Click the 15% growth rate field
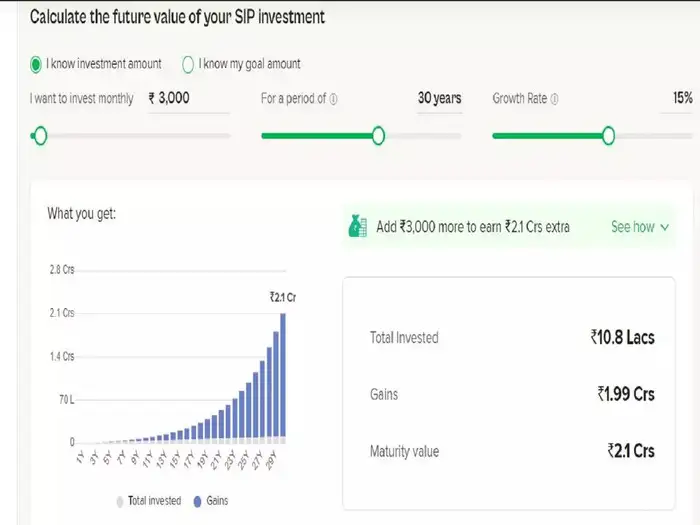The height and width of the screenshot is (525, 700). pyautogui.click(x=682, y=98)
